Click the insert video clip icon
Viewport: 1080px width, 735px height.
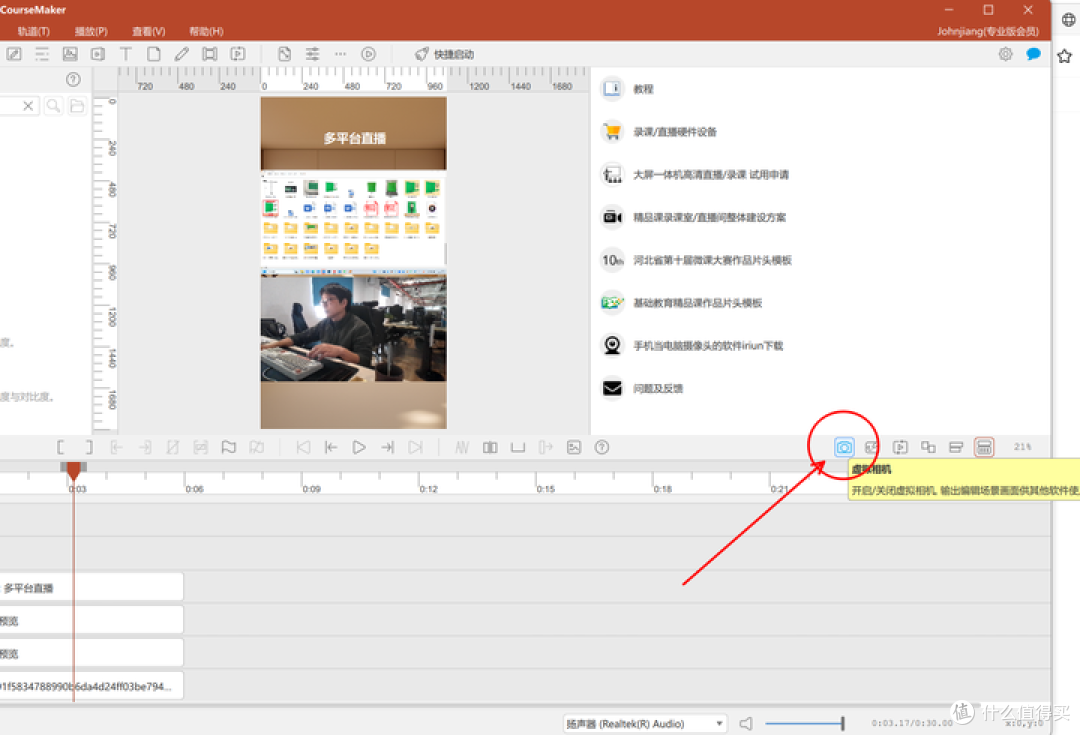click(x=98, y=54)
